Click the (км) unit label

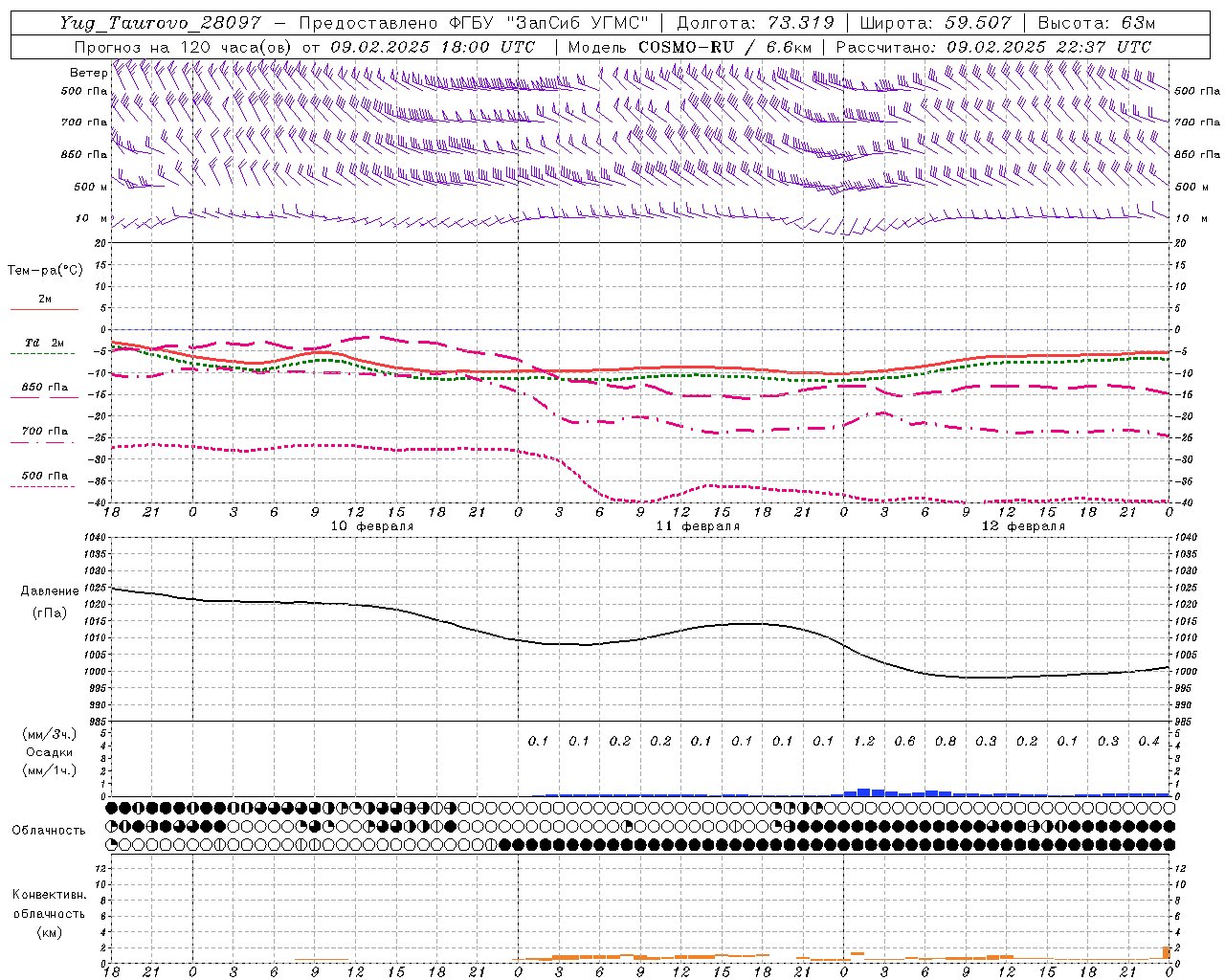pos(50,932)
